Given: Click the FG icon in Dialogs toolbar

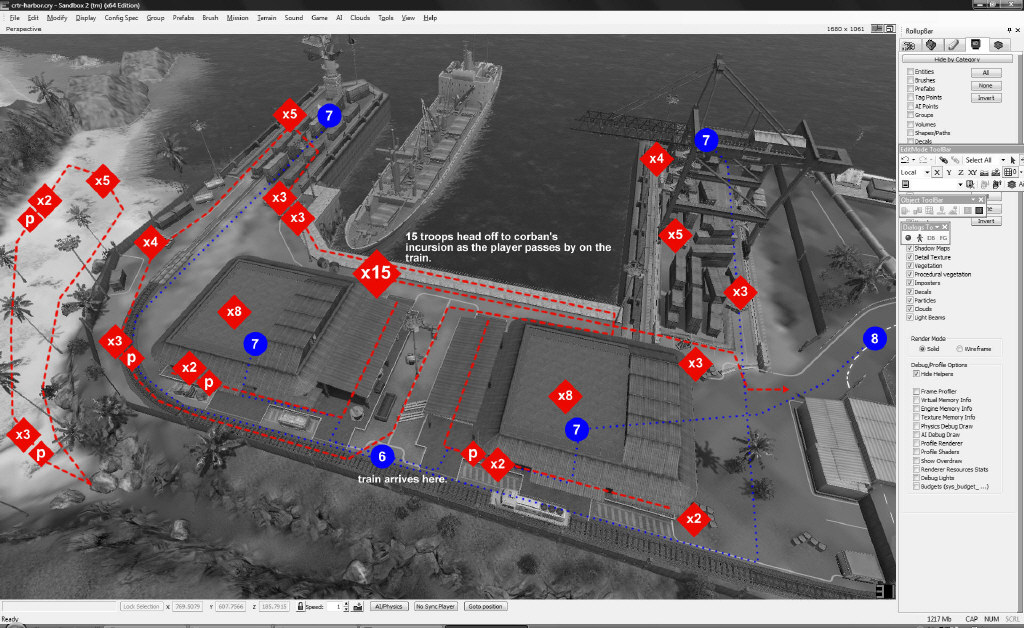Looking at the screenshot, I should point(942,238).
